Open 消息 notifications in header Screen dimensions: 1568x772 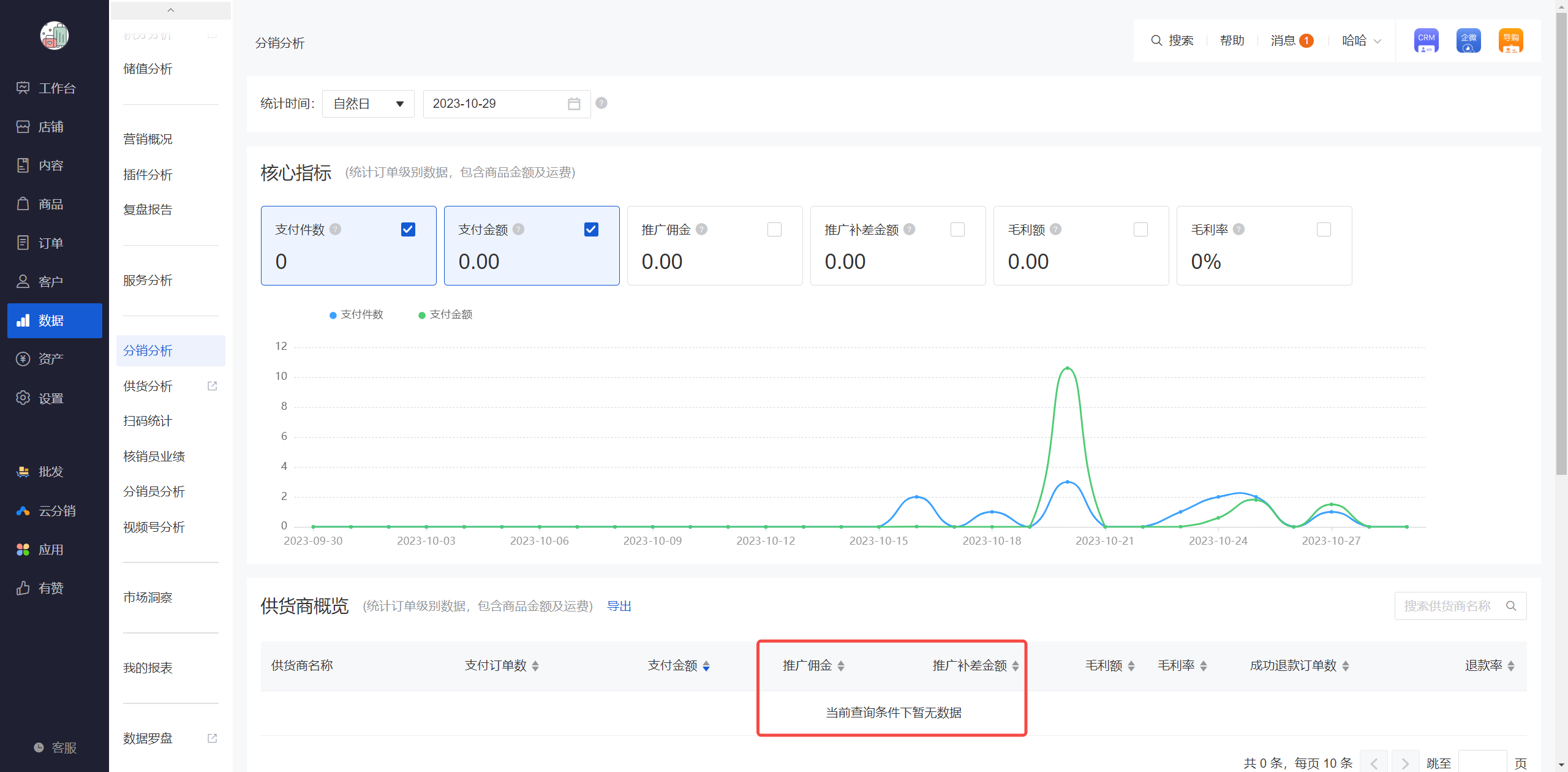coord(1291,40)
